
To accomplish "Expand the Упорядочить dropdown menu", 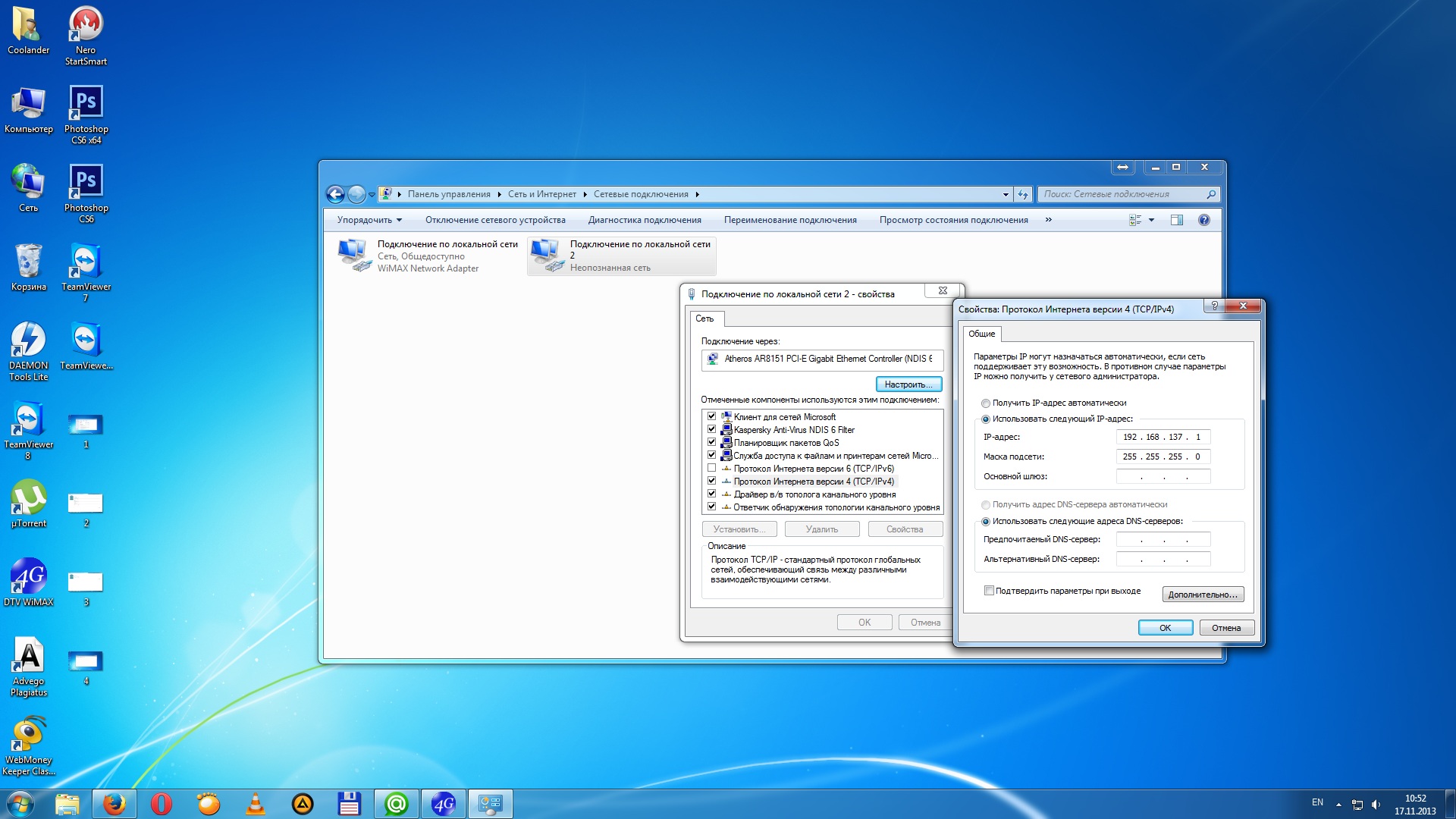I will [369, 220].
